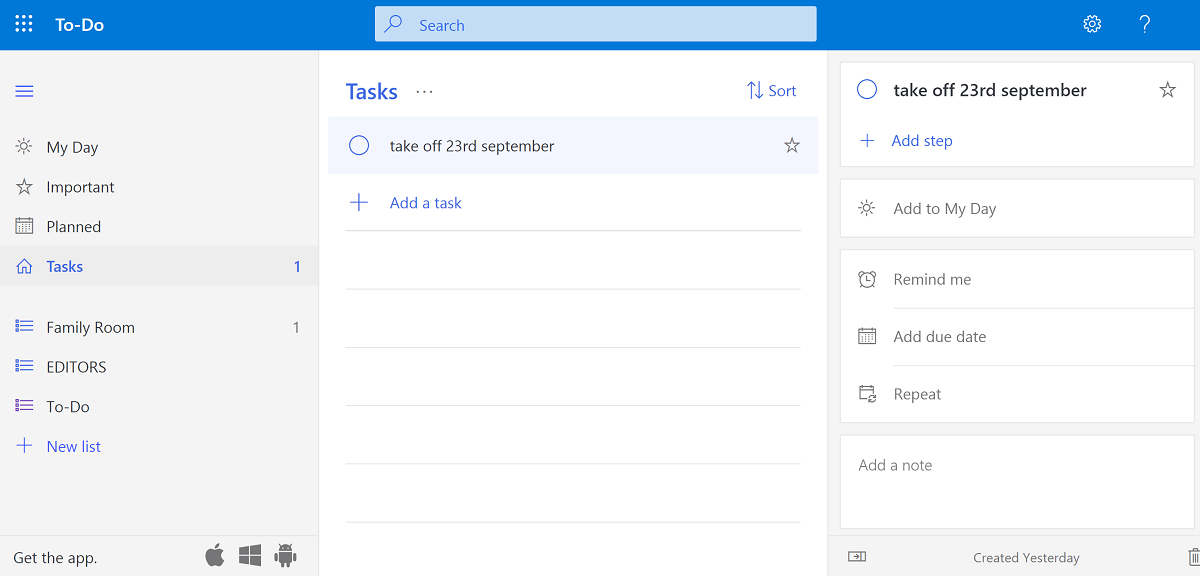The width and height of the screenshot is (1200, 576).
Task: Collapse the sidebar with the hamburger icon
Action: pyautogui.click(x=25, y=91)
